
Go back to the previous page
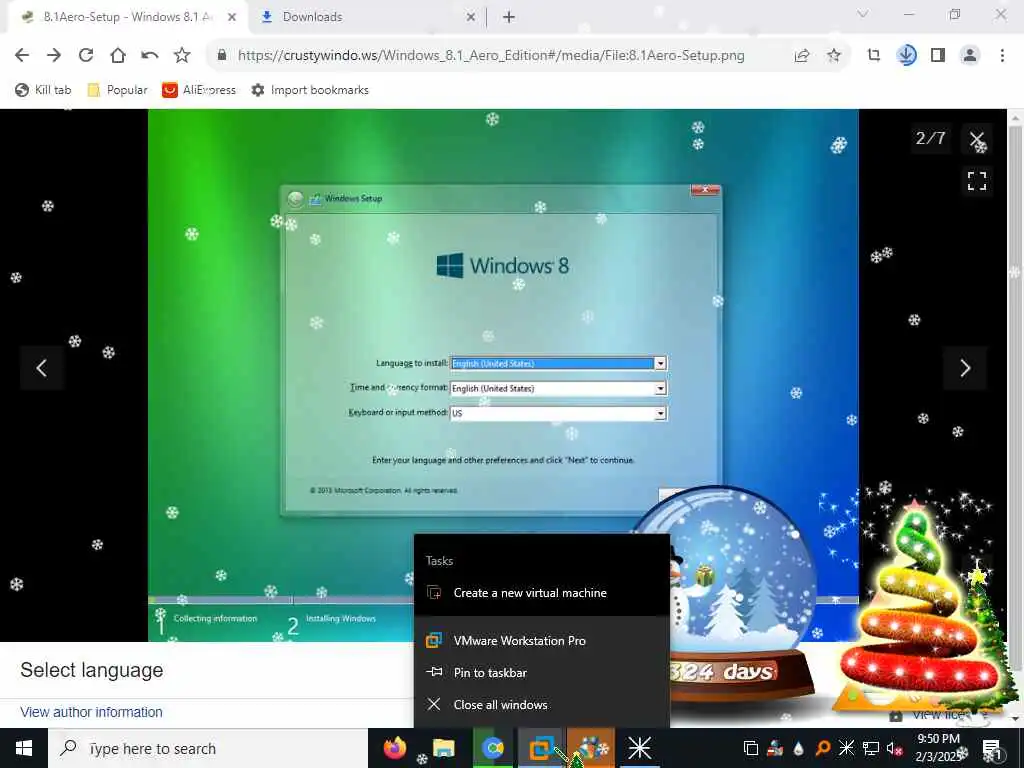(22, 56)
